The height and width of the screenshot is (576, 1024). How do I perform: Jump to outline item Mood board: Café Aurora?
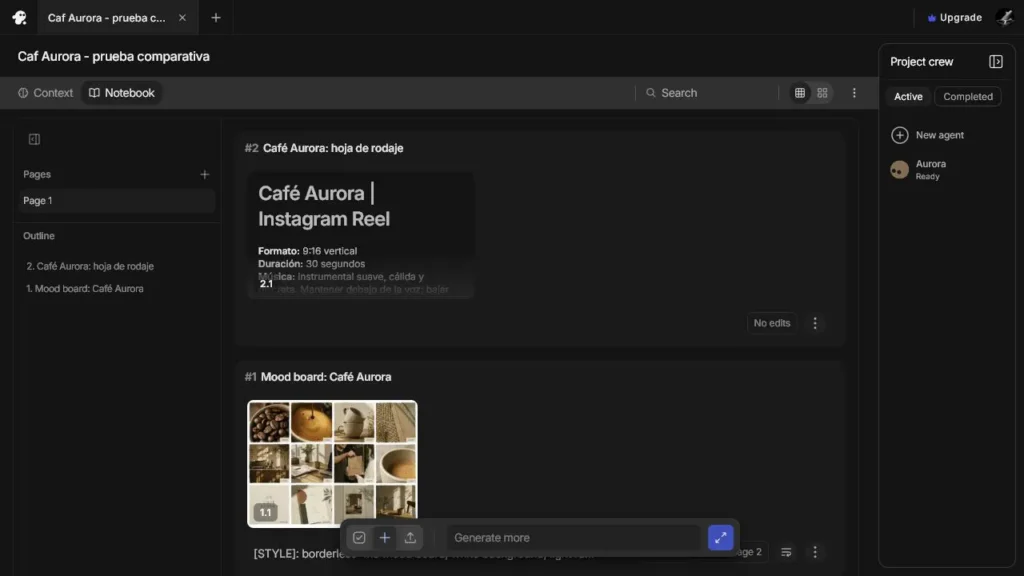(x=84, y=289)
